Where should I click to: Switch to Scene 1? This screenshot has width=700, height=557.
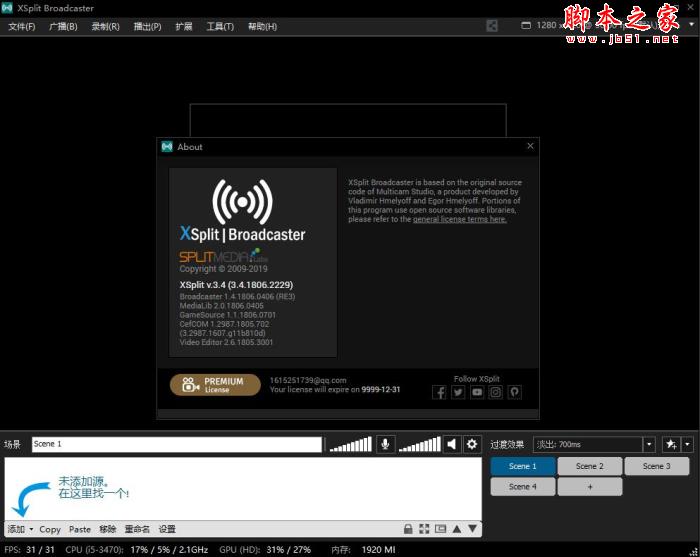523,466
